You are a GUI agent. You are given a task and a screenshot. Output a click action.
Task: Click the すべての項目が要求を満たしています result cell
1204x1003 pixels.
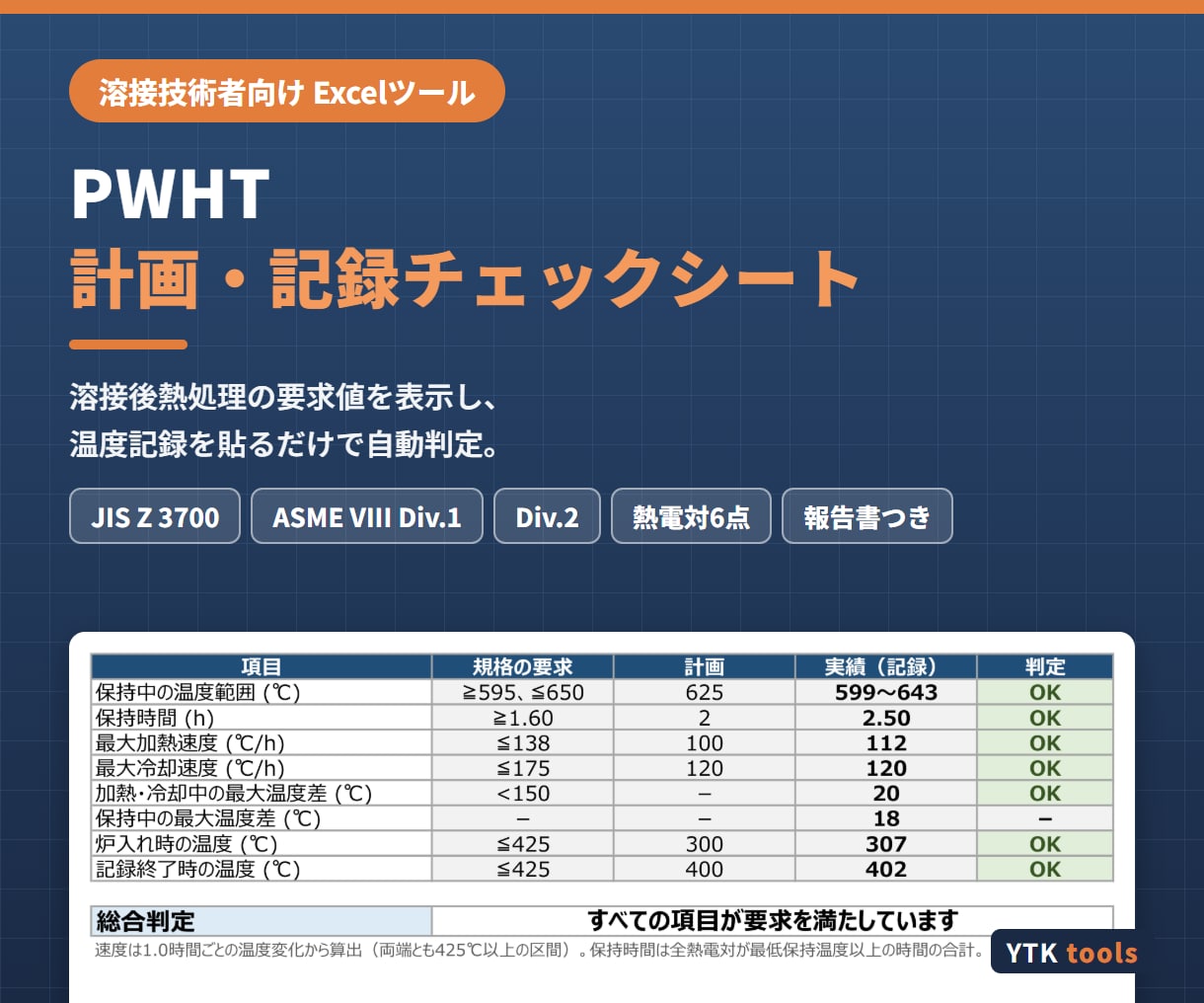point(773,921)
